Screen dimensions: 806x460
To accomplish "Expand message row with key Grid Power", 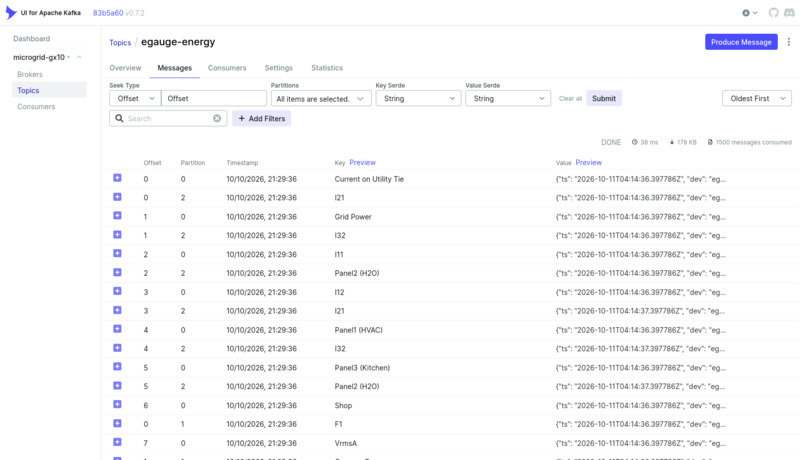I will tap(117, 215).
